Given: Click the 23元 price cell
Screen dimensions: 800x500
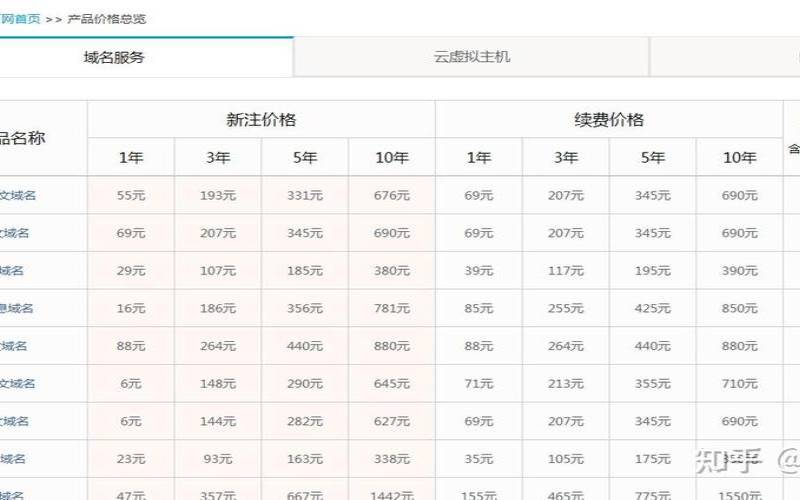Looking at the screenshot, I should [131, 459].
